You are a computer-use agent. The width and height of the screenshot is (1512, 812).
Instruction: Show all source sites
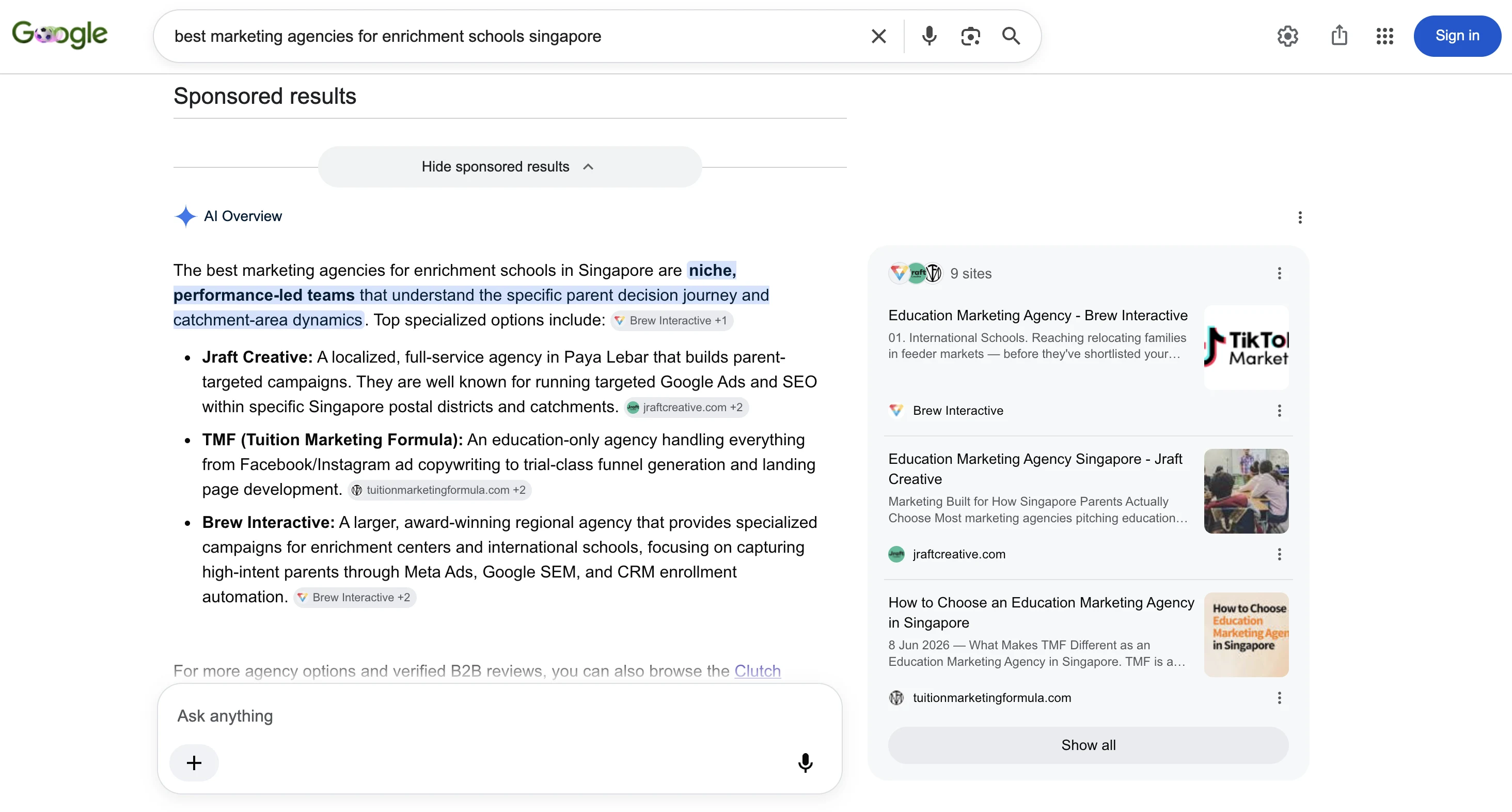click(x=1088, y=745)
